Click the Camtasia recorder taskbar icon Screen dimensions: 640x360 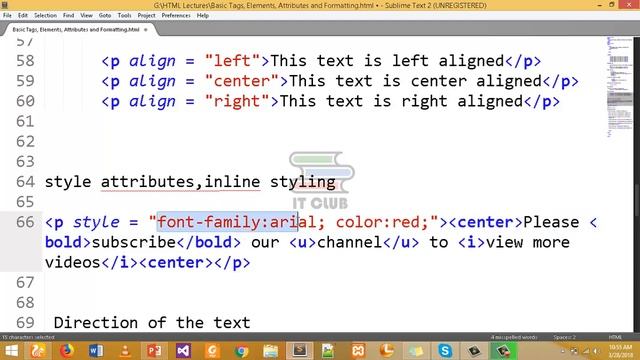coord(474,351)
